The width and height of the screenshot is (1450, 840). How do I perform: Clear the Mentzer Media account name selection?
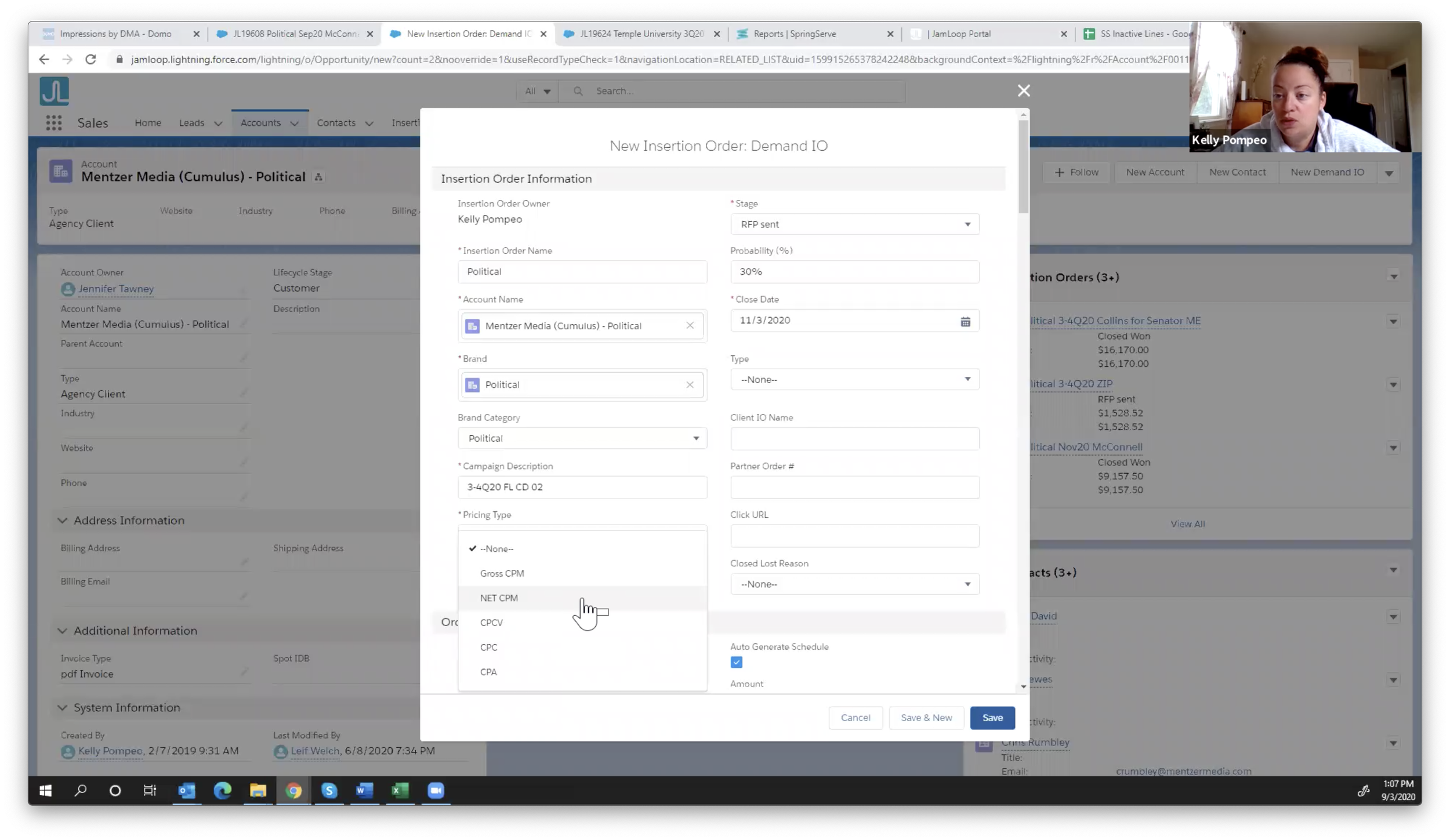click(690, 325)
